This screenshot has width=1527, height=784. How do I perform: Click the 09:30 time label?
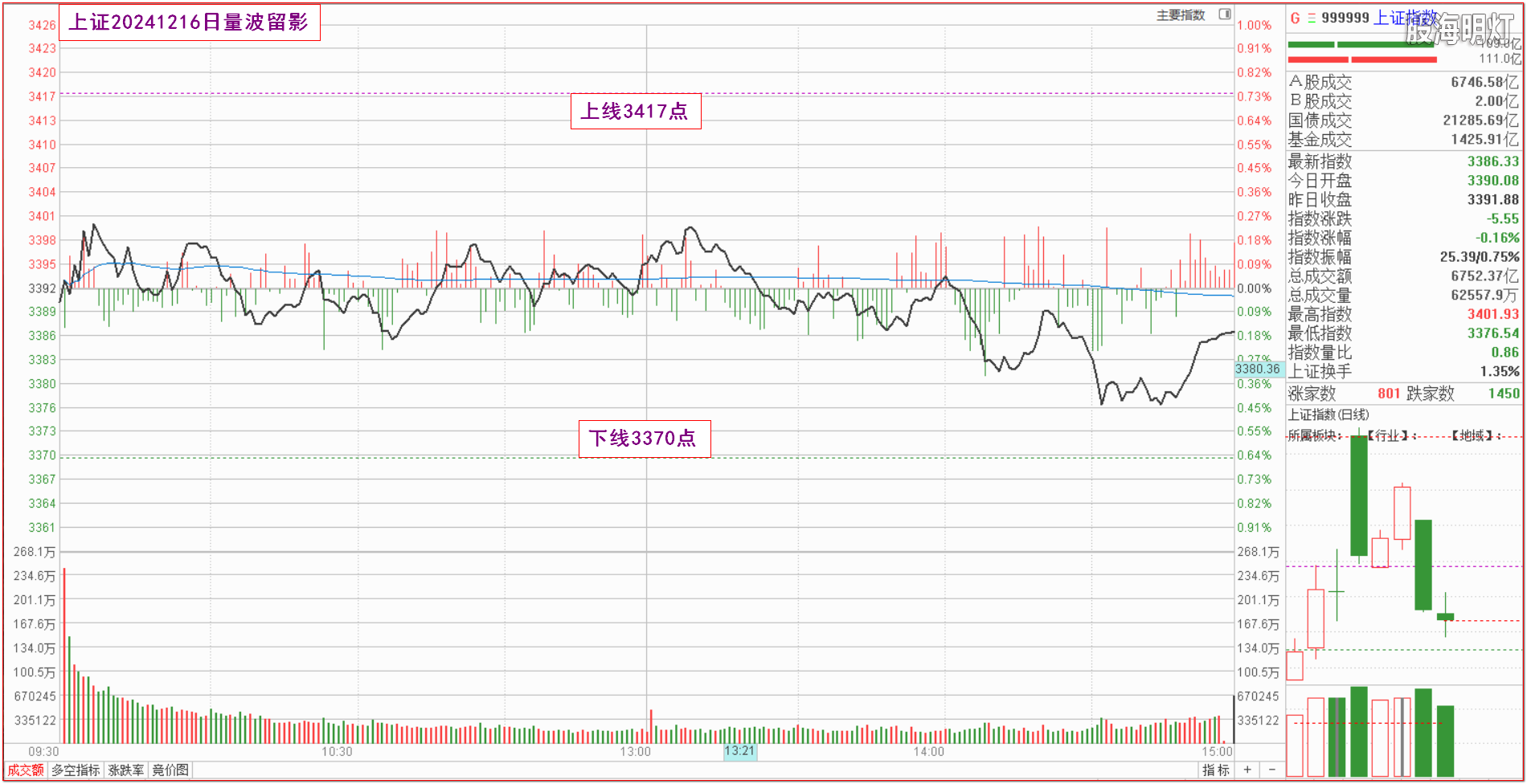click(x=43, y=752)
